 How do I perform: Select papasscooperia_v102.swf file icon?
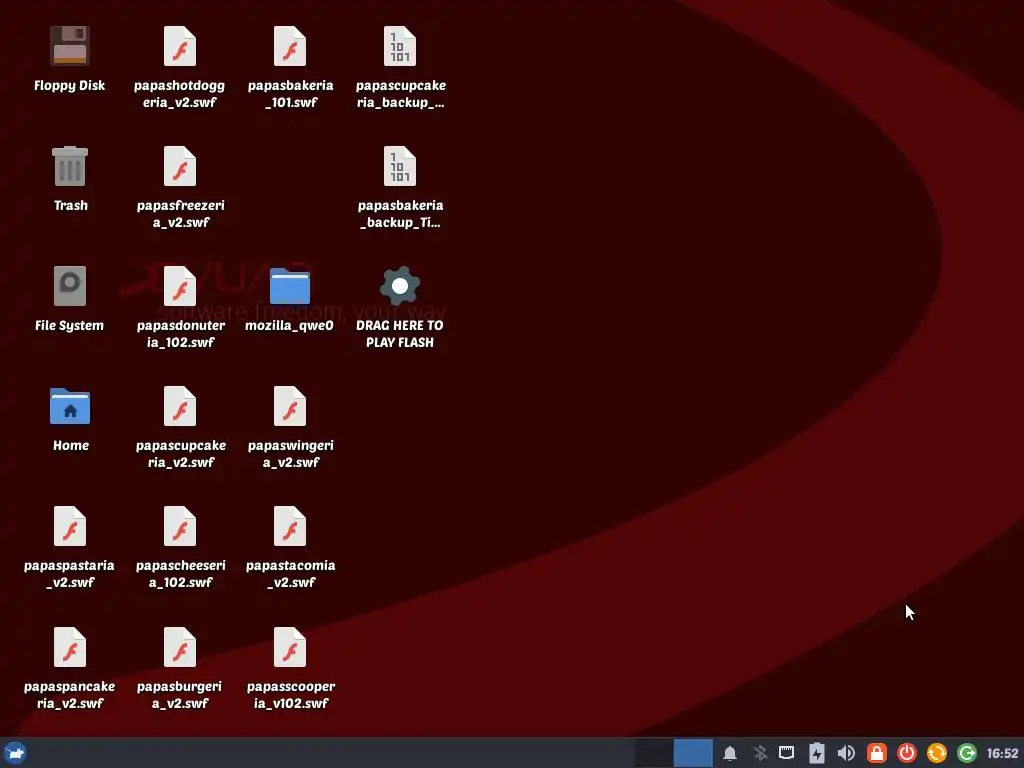[x=290, y=647]
